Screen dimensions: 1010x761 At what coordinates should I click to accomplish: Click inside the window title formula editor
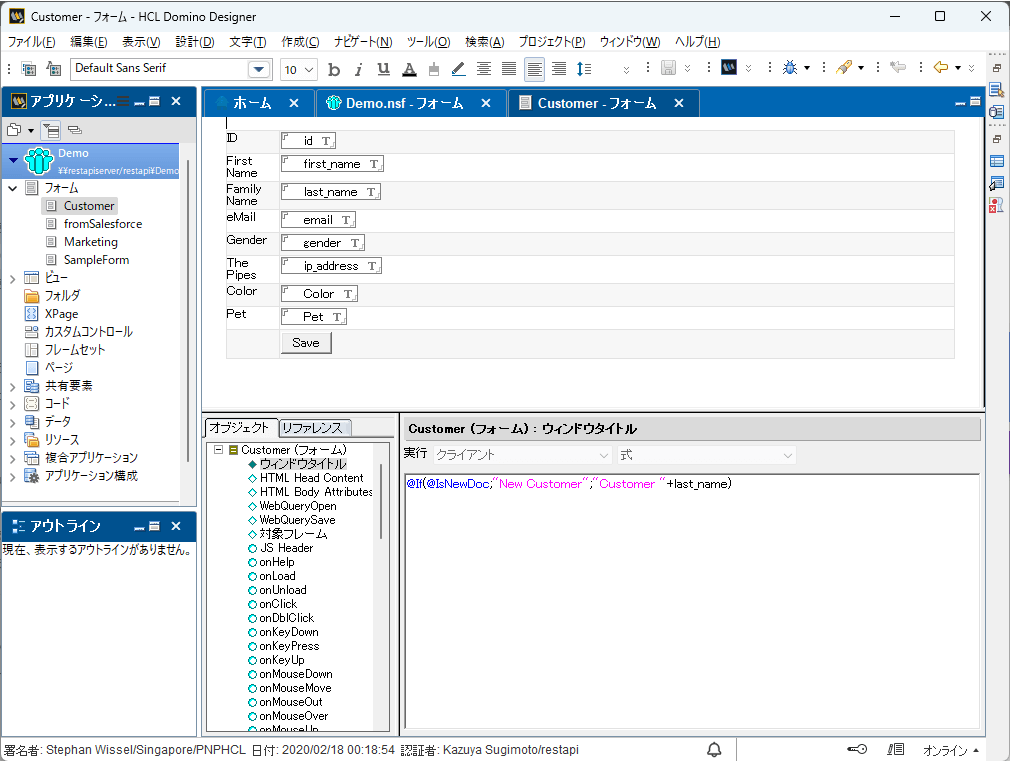(x=692, y=601)
